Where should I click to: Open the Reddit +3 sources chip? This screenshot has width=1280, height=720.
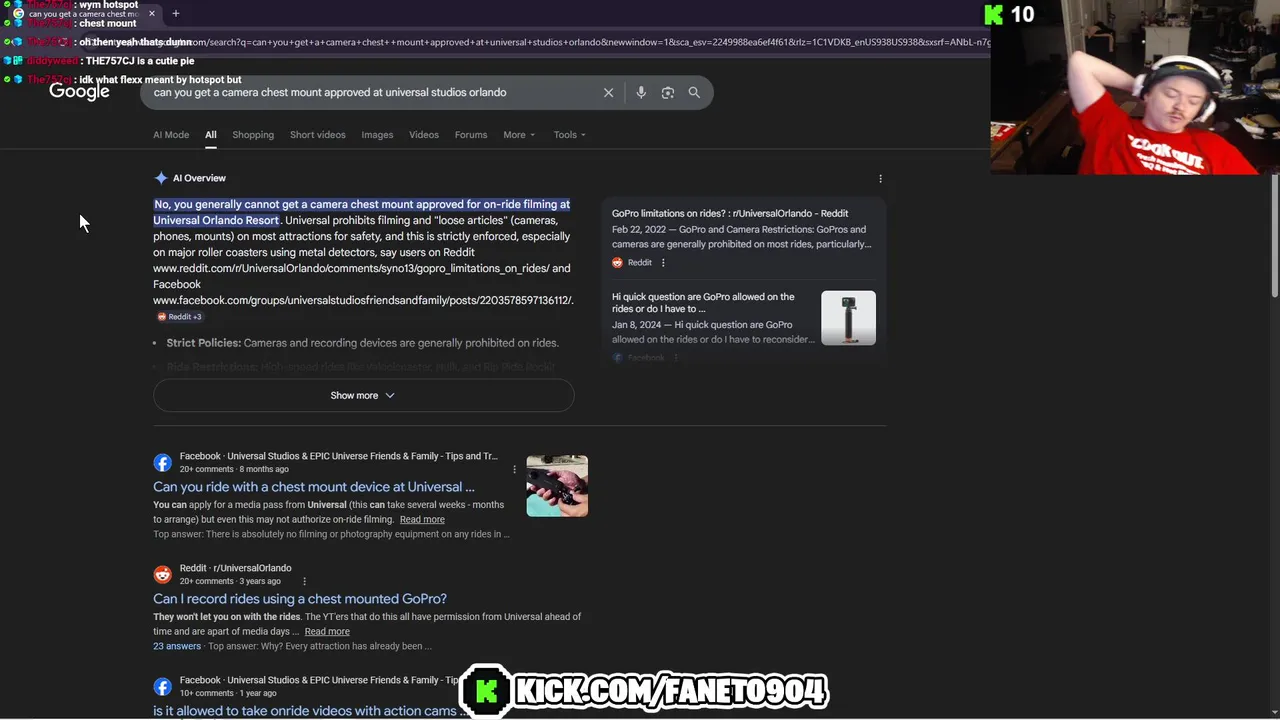click(x=180, y=317)
